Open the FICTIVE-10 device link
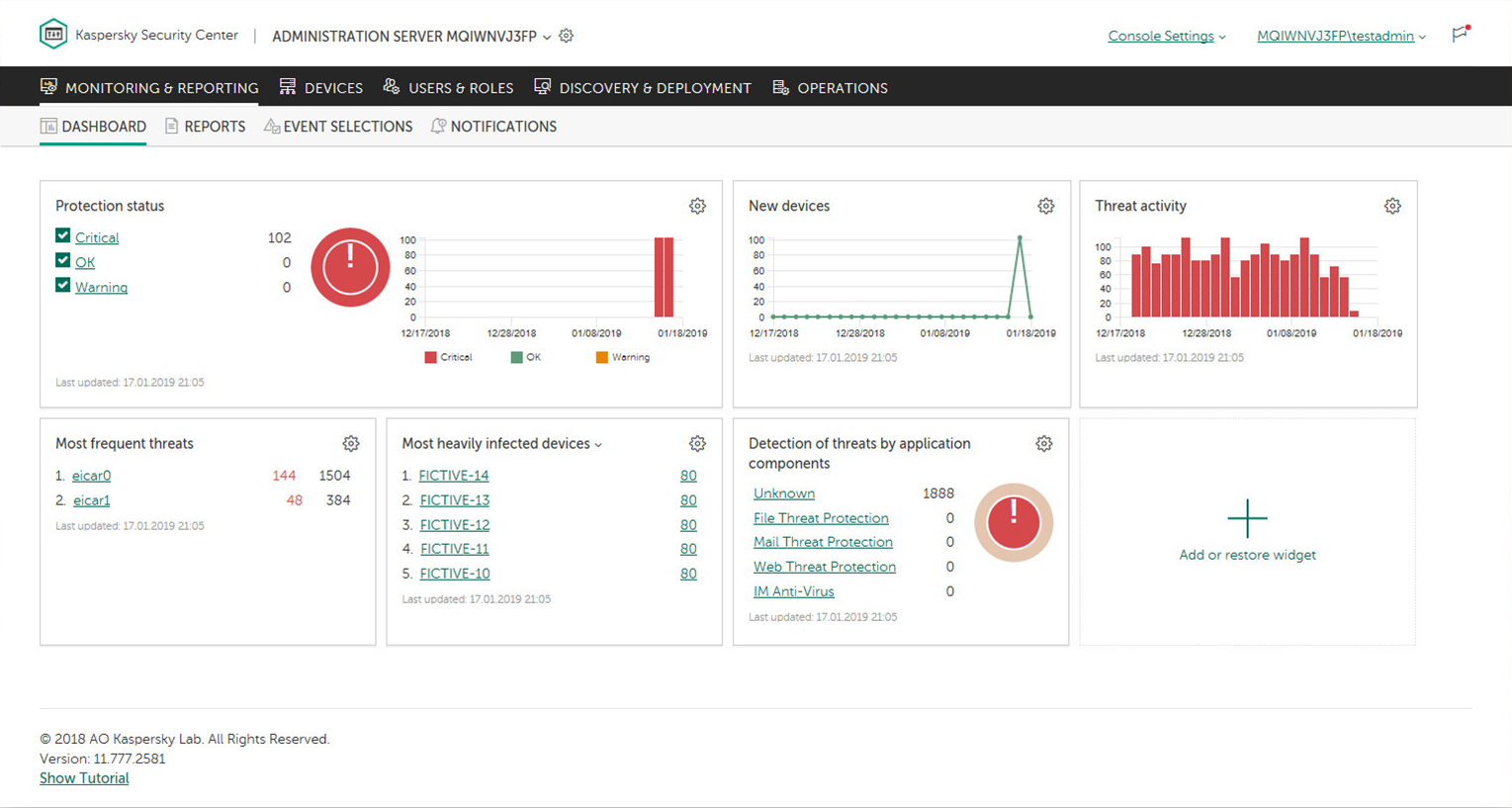The height and width of the screenshot is (808, 1512). [x=455, y=574]
